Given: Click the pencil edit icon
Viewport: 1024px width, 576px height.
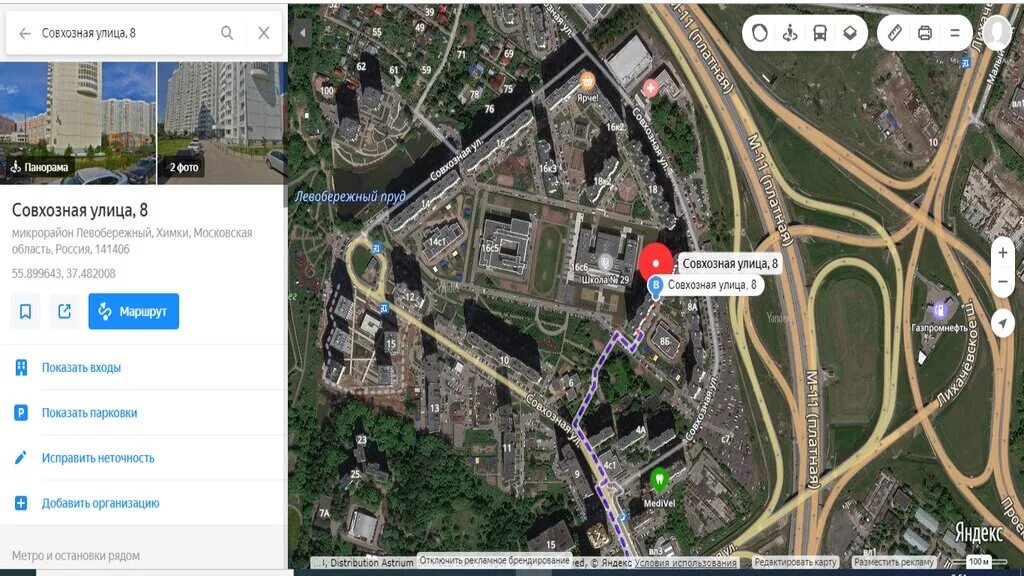Looking at the screenshot, I should tap(21, 458).
